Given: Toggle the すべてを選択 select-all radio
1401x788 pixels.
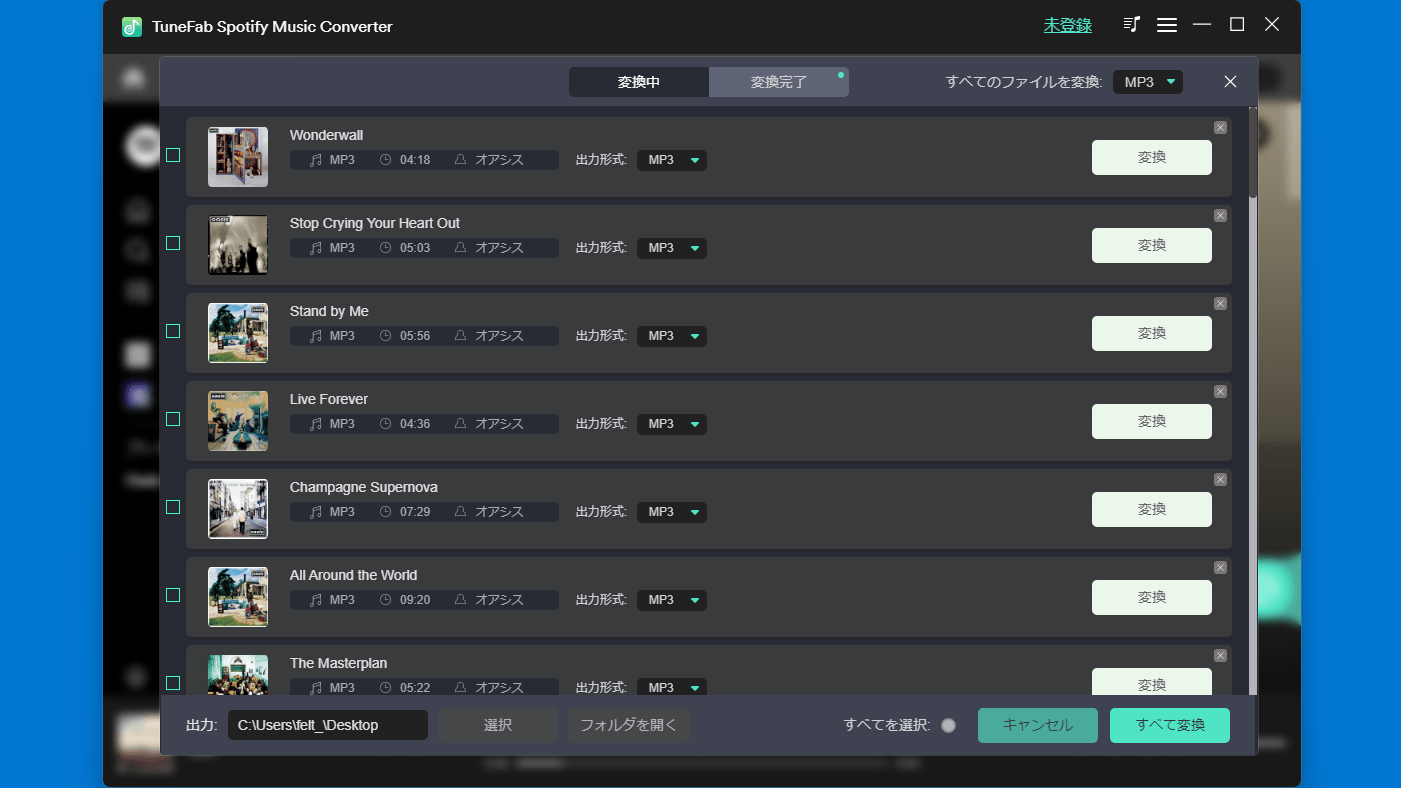Looking at the screenshot, I should point(948,726).
